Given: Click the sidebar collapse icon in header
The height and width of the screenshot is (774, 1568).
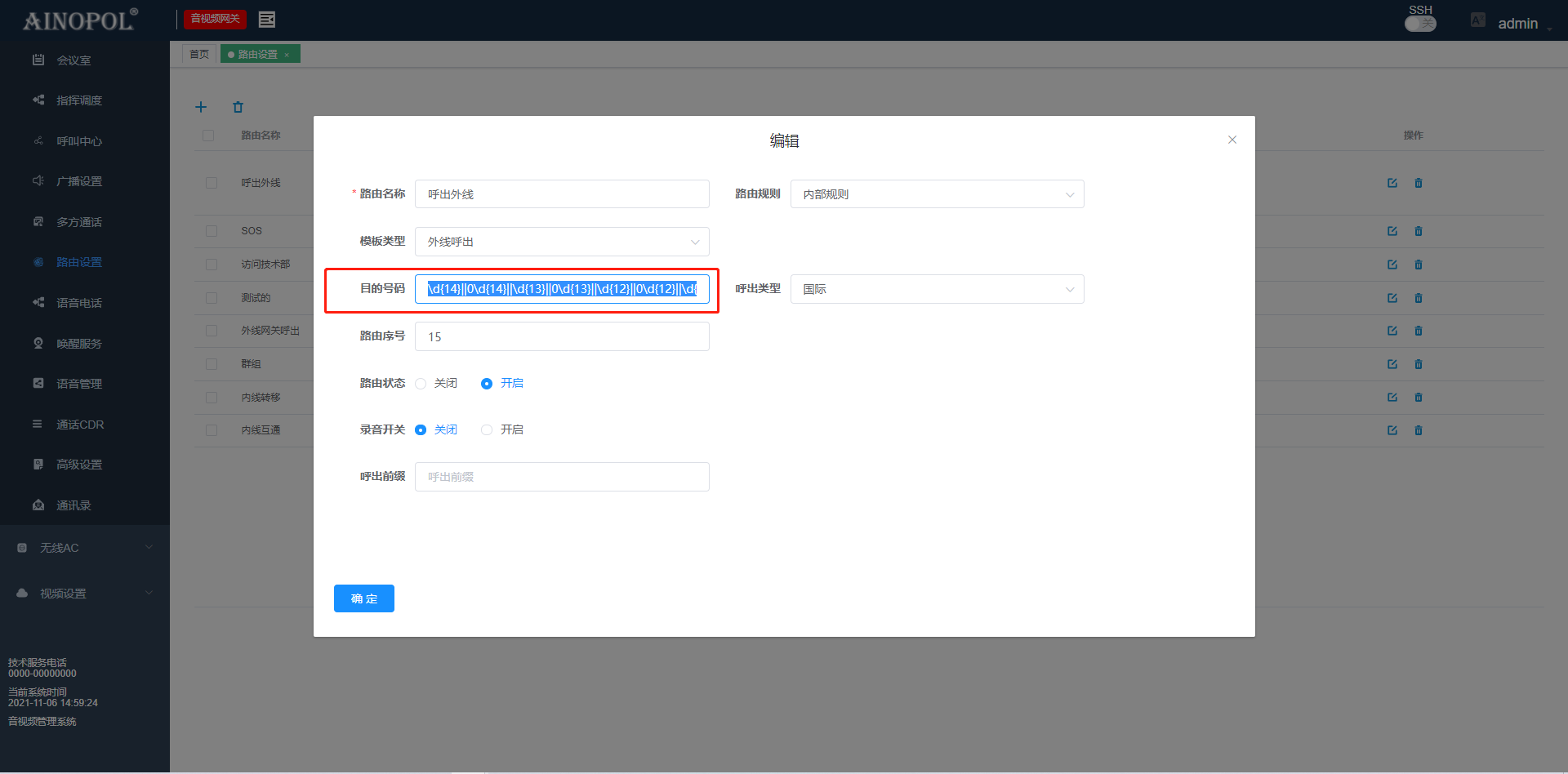Looking at the screenshot, I should [x=266, y=20].
